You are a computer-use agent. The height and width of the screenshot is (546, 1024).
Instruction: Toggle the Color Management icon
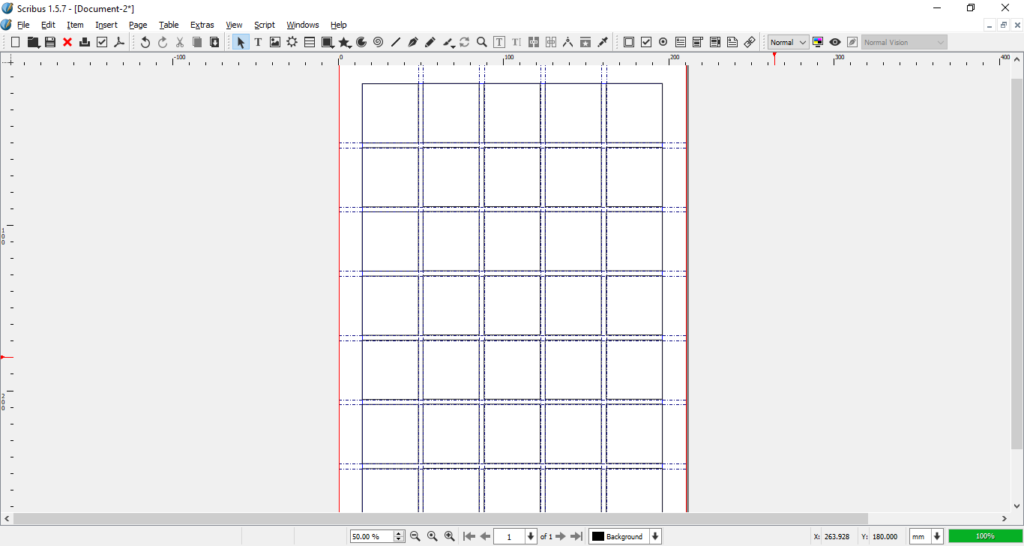coord(818,42)
